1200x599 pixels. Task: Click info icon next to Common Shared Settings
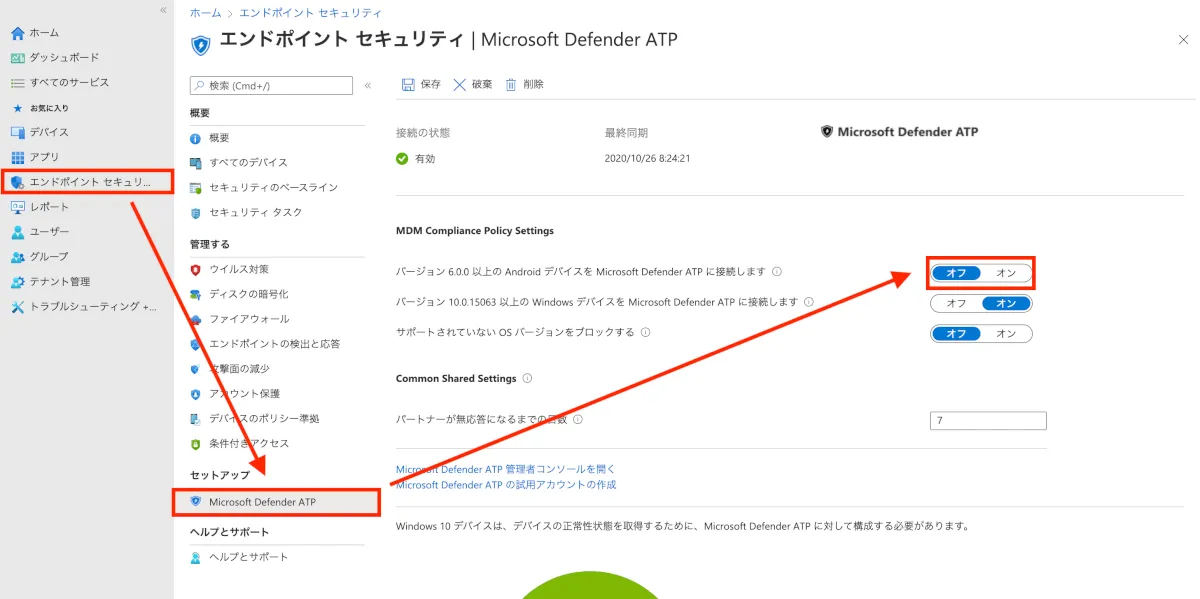(527, 379)
